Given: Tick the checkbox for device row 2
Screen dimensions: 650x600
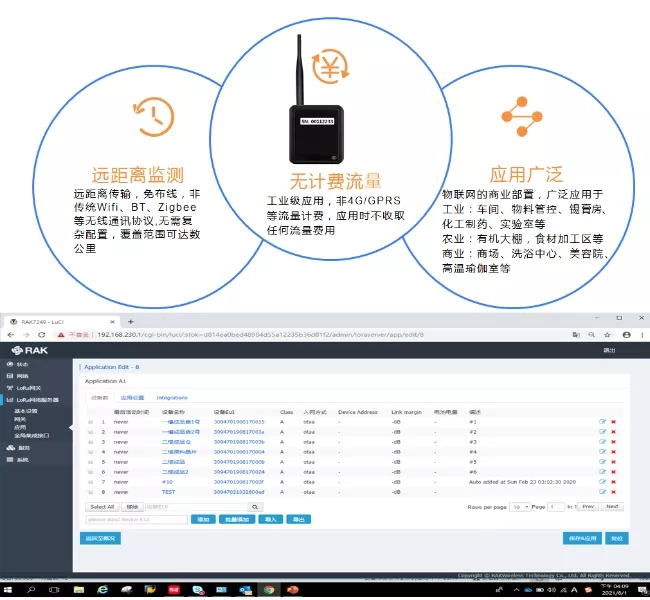Looking at the screenshot, I should (x=90, y=432).
